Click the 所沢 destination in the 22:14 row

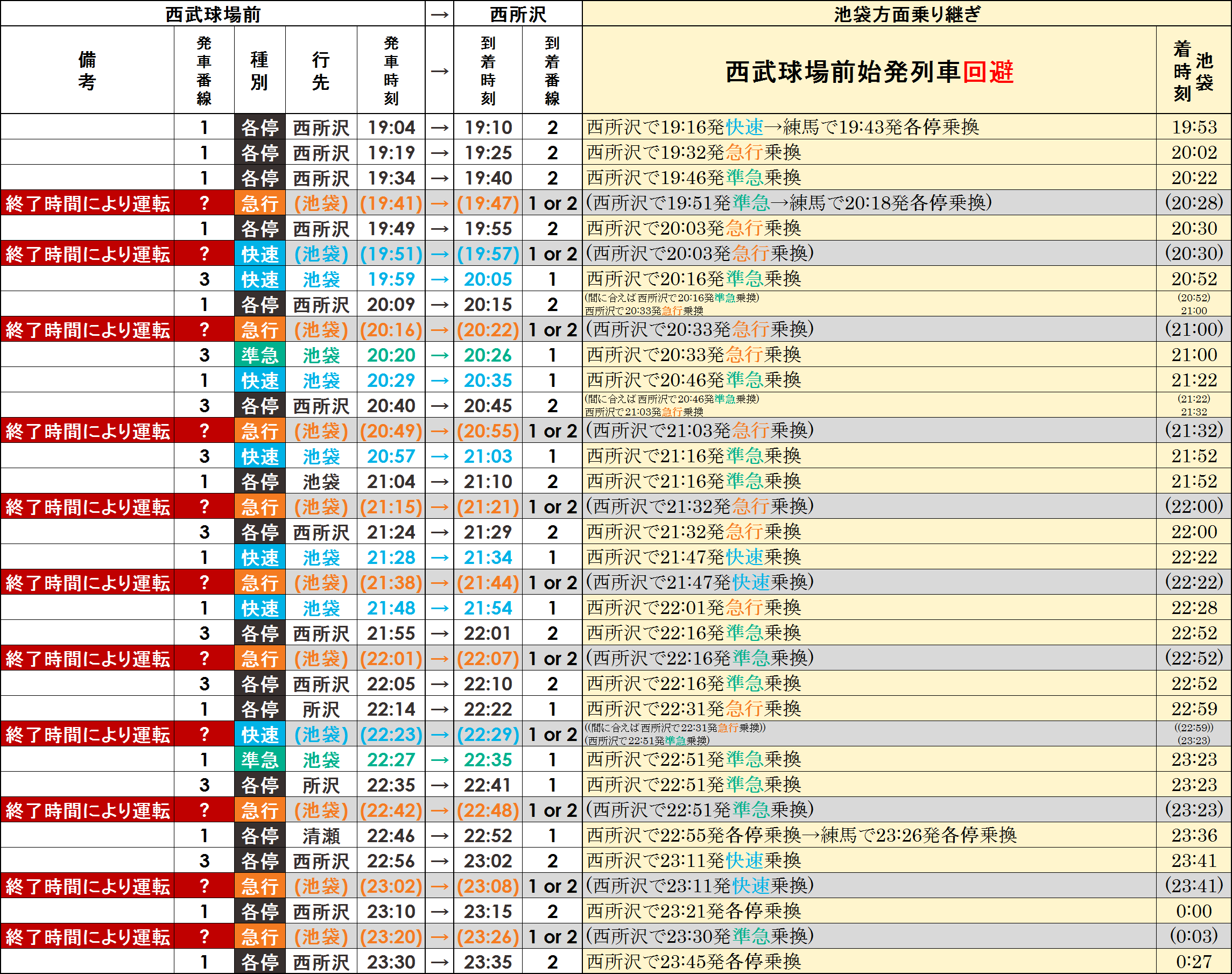coord(321,709)
